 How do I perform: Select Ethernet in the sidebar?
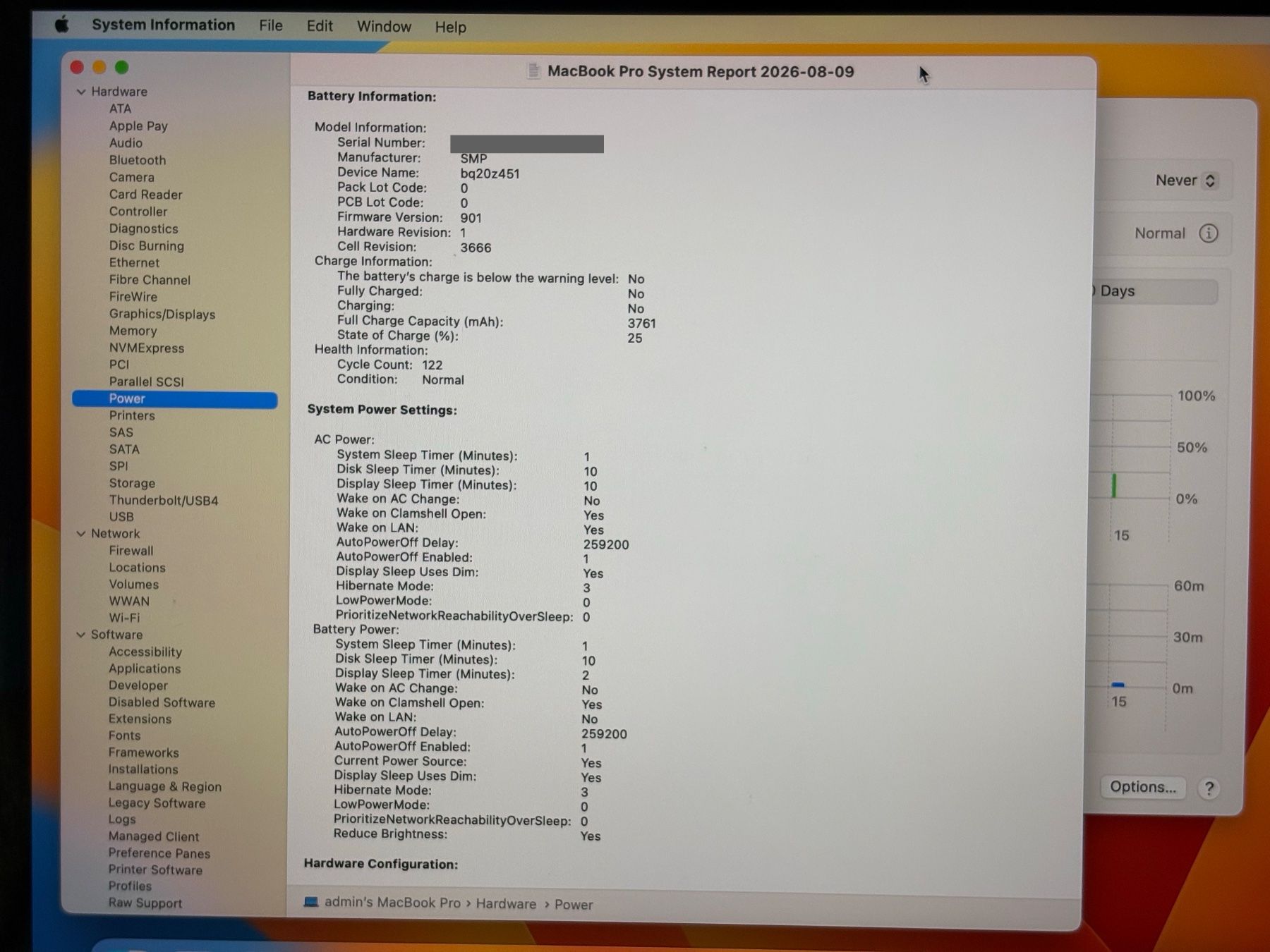click(134, 262)
